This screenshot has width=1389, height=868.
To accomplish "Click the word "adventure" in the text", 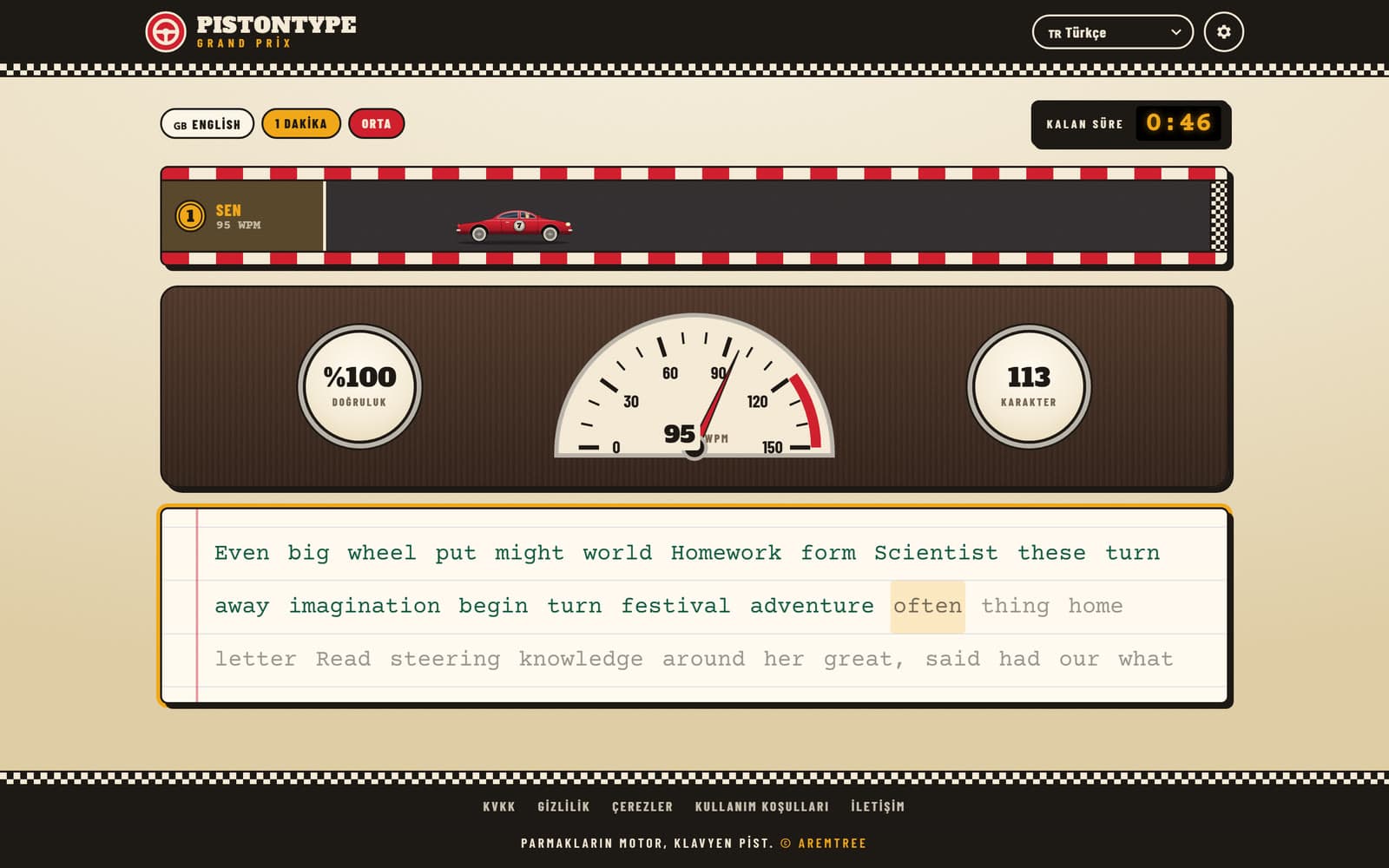I will point(812,606).
